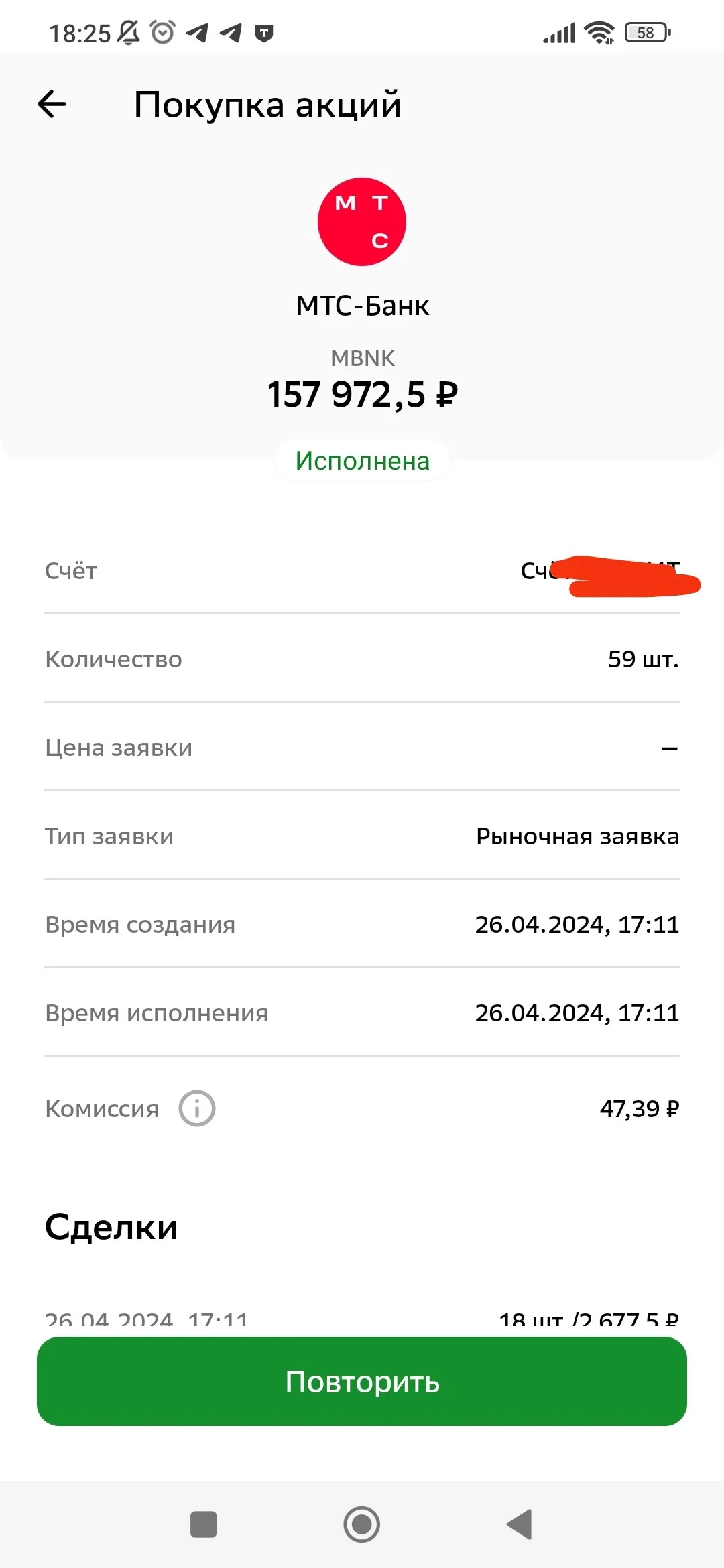The image size is (724, 1568).
Task: Tap the Исполнена status badge
Action: [x=362, y=460]
